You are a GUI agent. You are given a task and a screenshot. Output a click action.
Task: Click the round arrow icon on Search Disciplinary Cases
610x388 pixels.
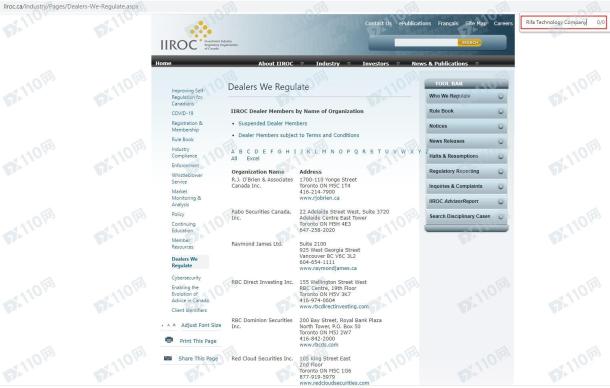501,217
